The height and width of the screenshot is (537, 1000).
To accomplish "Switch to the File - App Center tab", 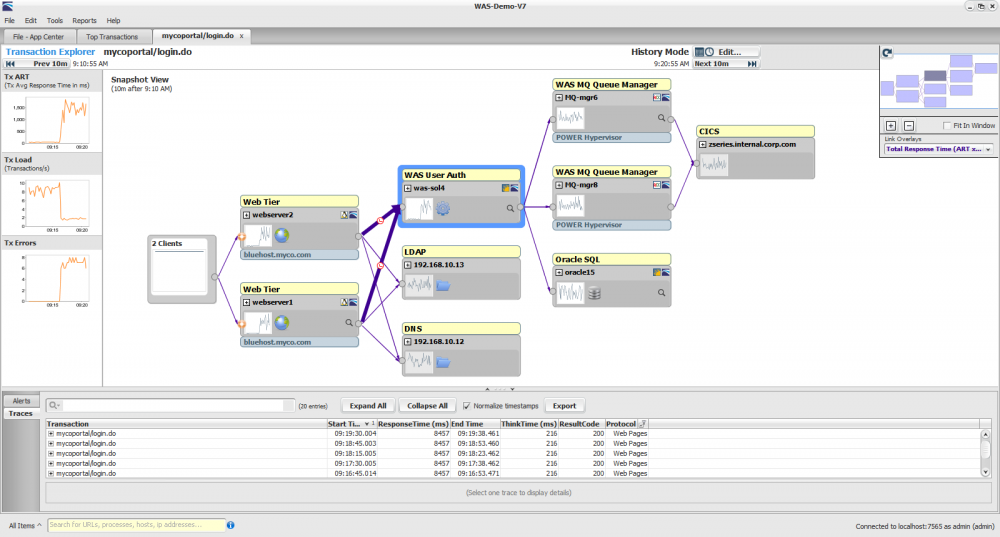I will point(39,37).
